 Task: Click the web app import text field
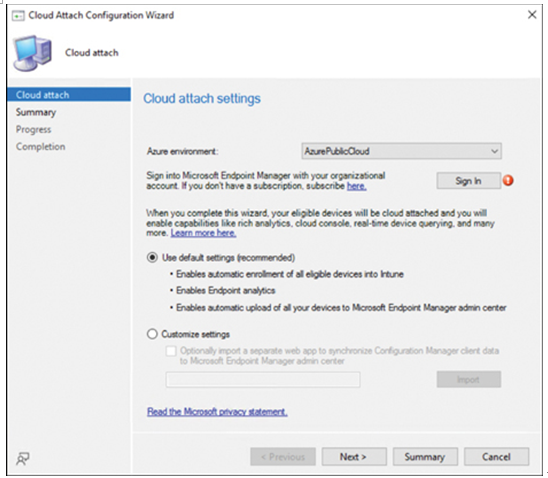pos(263,379)
